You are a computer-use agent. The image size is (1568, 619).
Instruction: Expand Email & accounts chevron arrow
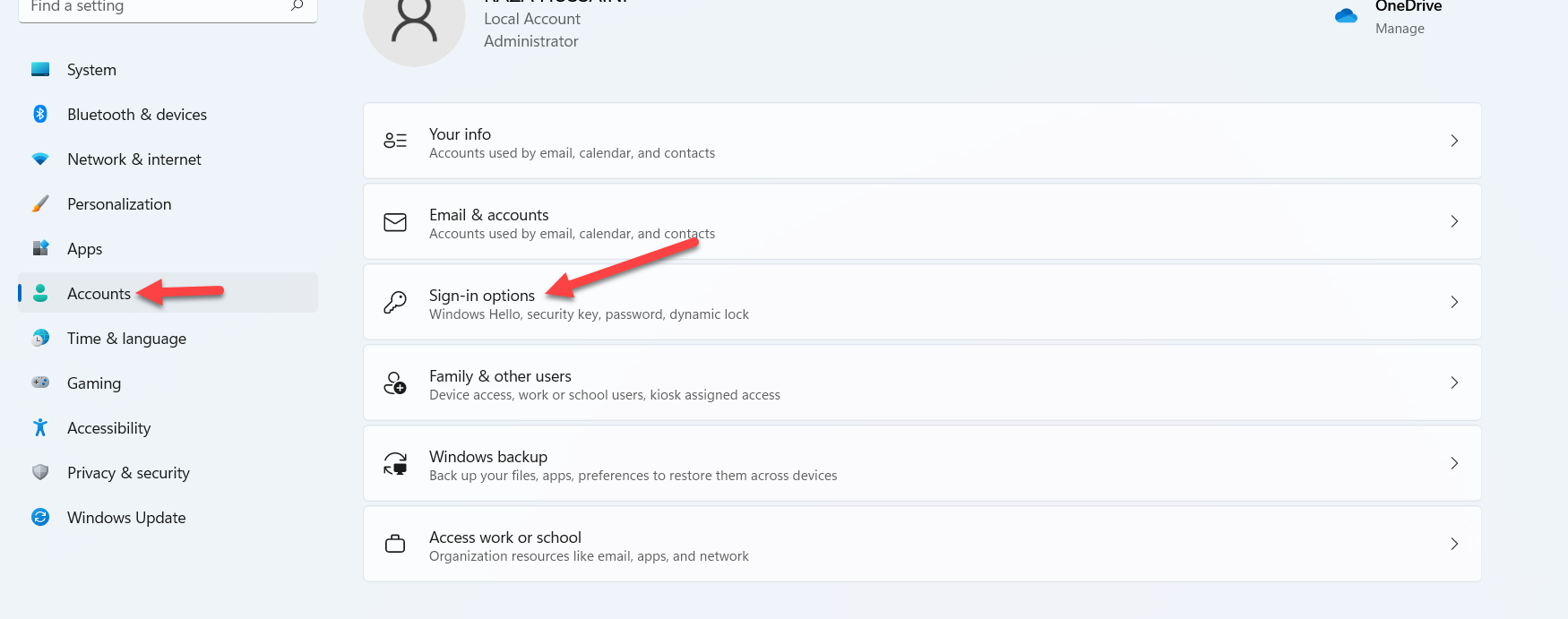click(x=1454, y=221)
